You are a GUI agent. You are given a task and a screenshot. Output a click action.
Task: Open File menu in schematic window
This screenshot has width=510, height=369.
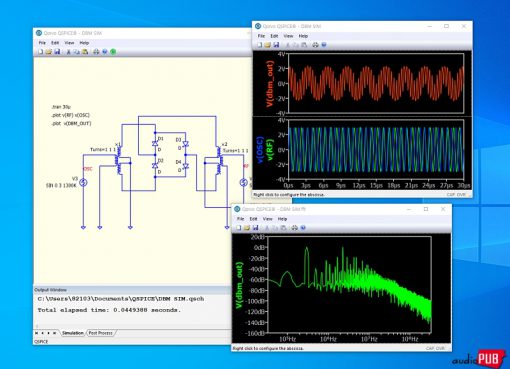click(x=42, y=43)
